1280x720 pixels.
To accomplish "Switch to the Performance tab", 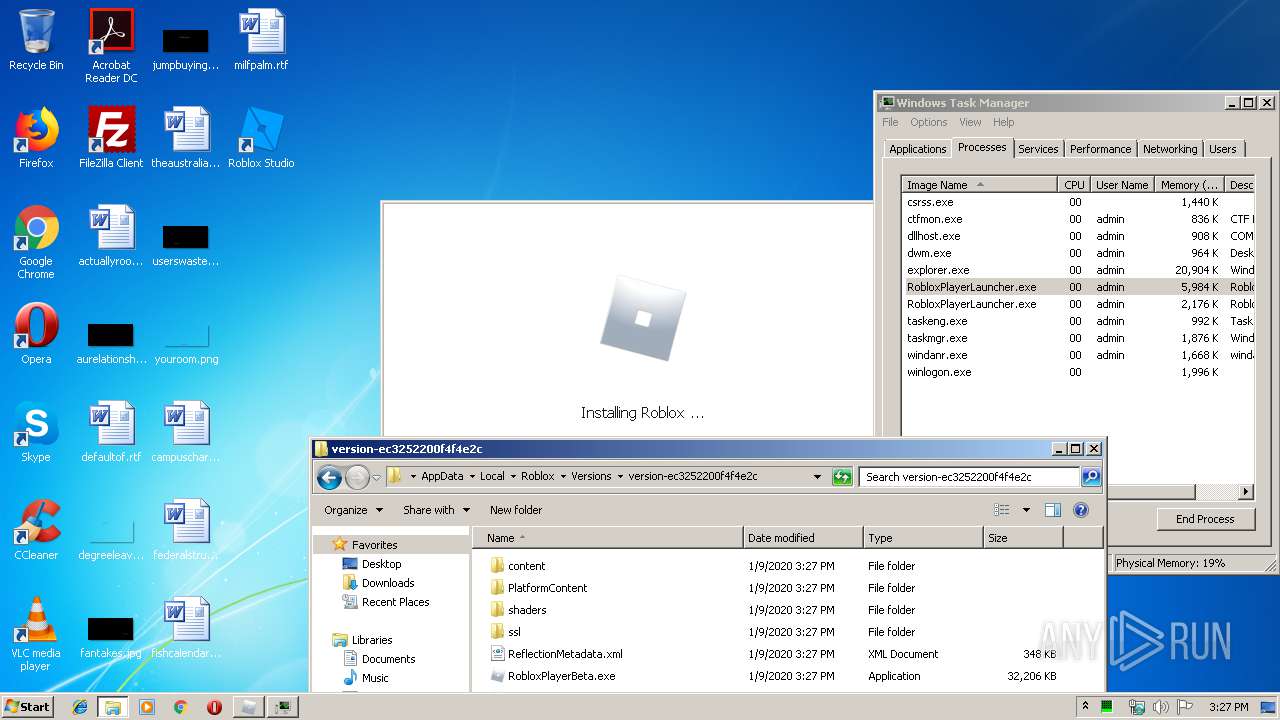I will pos(1100,149).
